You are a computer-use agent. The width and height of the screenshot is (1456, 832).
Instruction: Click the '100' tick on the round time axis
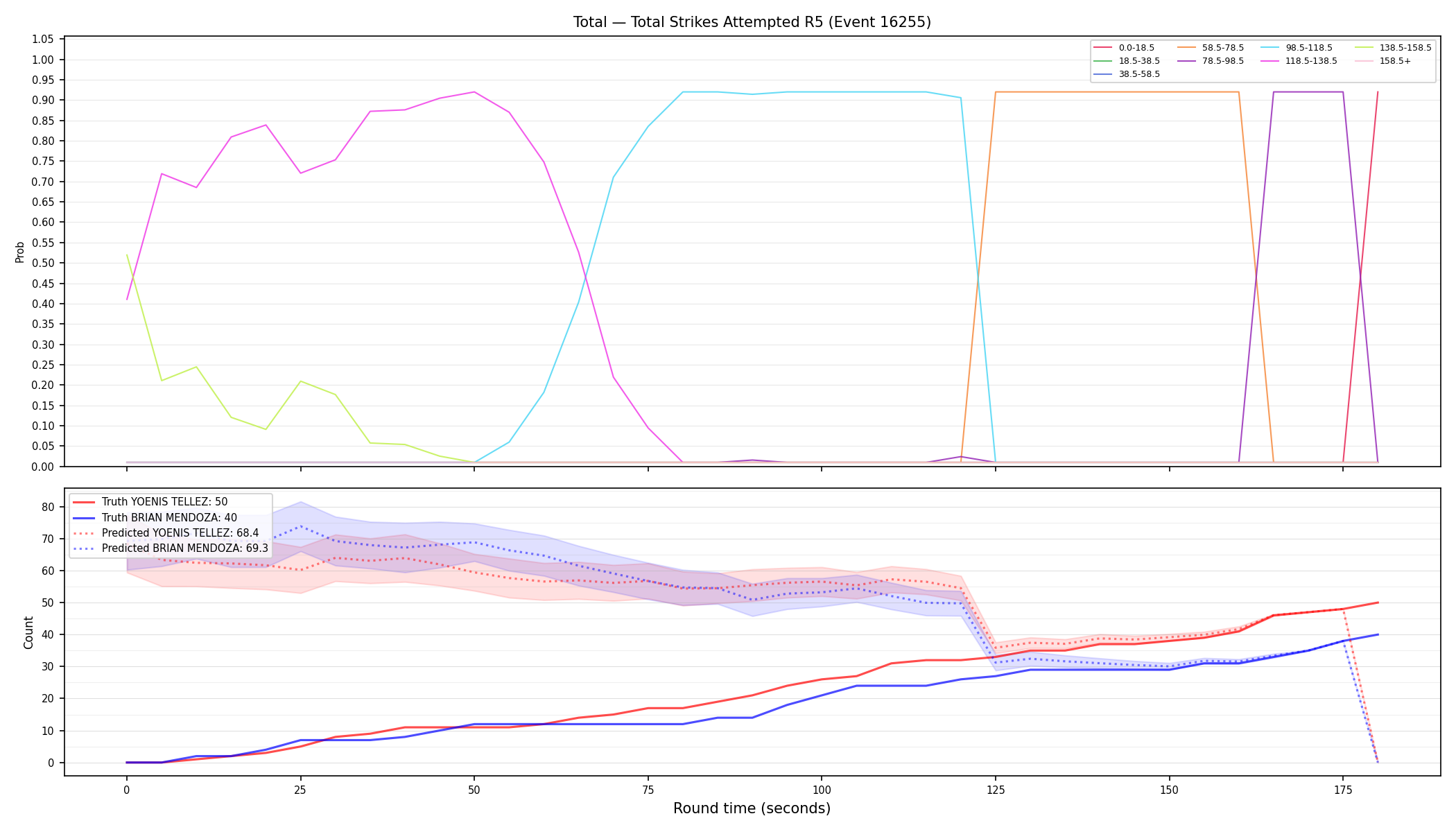[x=822, y=790]
